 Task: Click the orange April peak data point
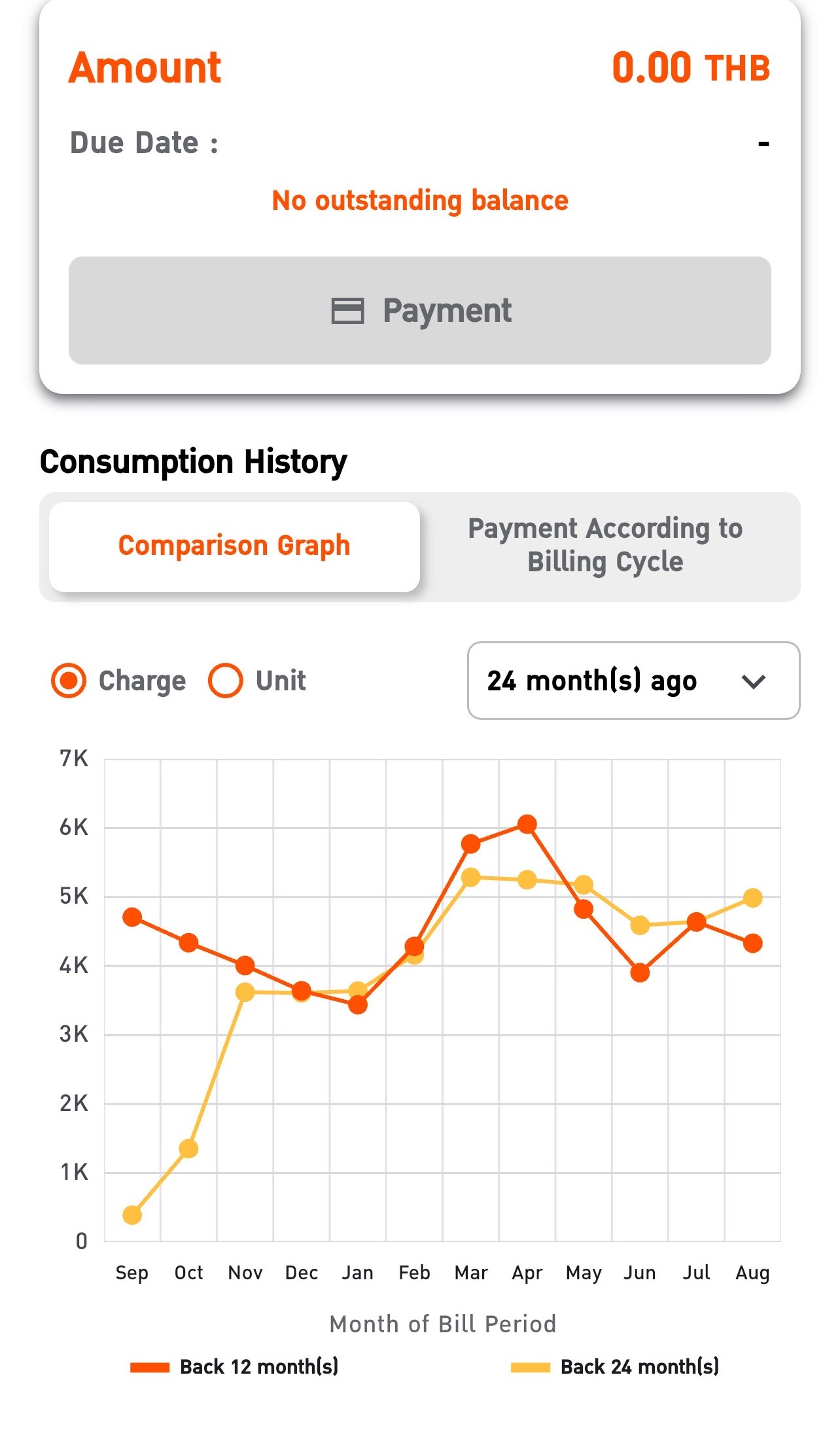(527, 825)
